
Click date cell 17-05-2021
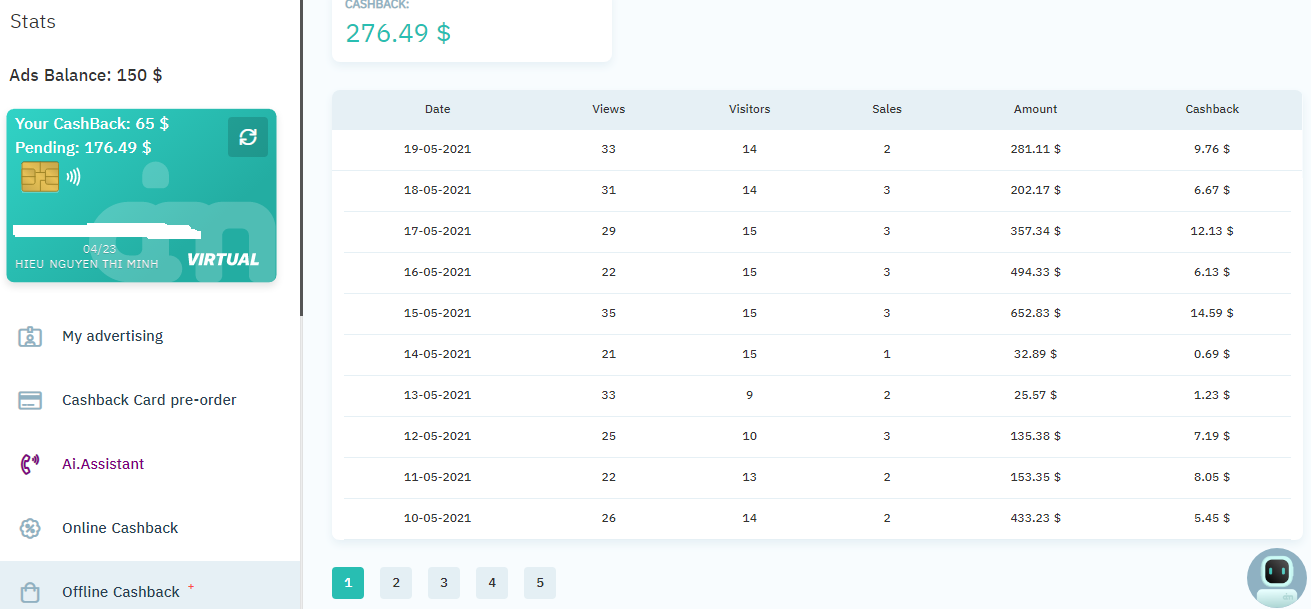437,231
